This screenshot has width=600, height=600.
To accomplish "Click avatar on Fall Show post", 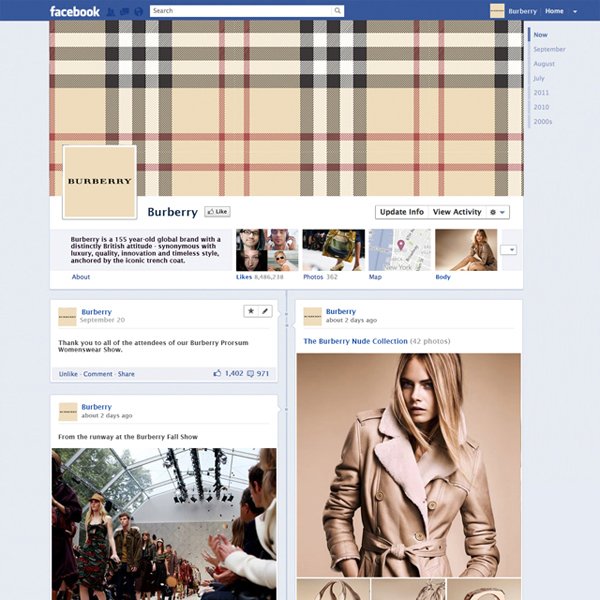I will (x=68, y=412).
